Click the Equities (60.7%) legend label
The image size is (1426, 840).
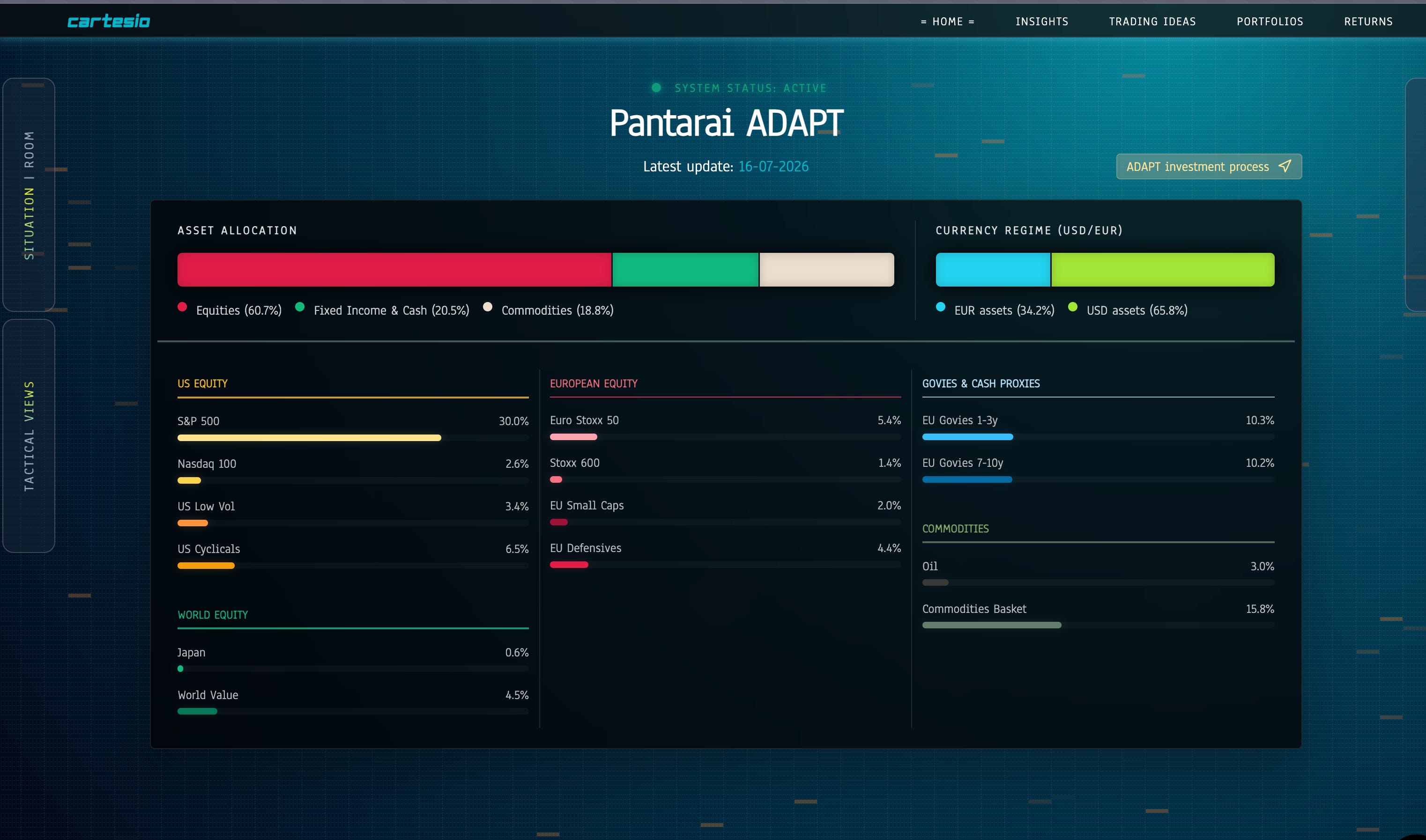238,310
